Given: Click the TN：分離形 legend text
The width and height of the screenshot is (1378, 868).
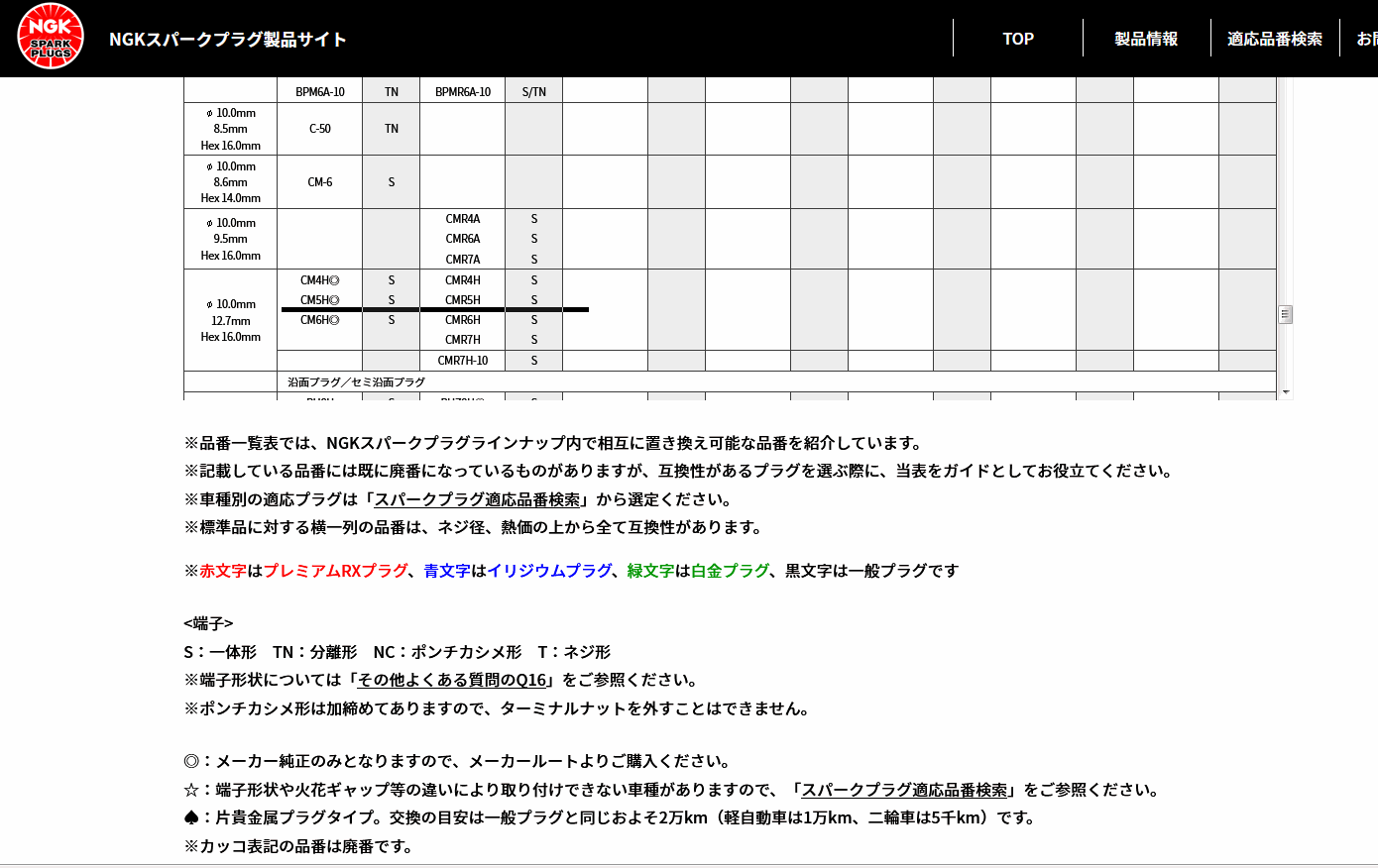Looking at the screenshot, I should tap(315, 652).
